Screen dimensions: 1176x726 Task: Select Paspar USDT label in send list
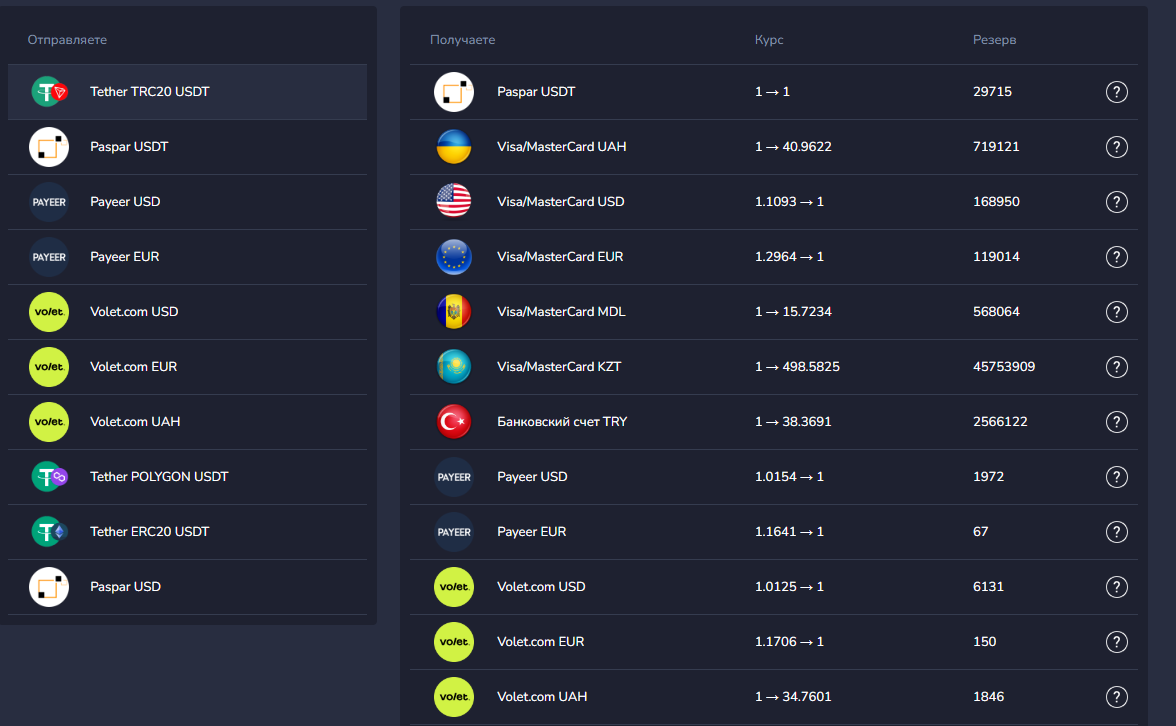pos(129,147)
